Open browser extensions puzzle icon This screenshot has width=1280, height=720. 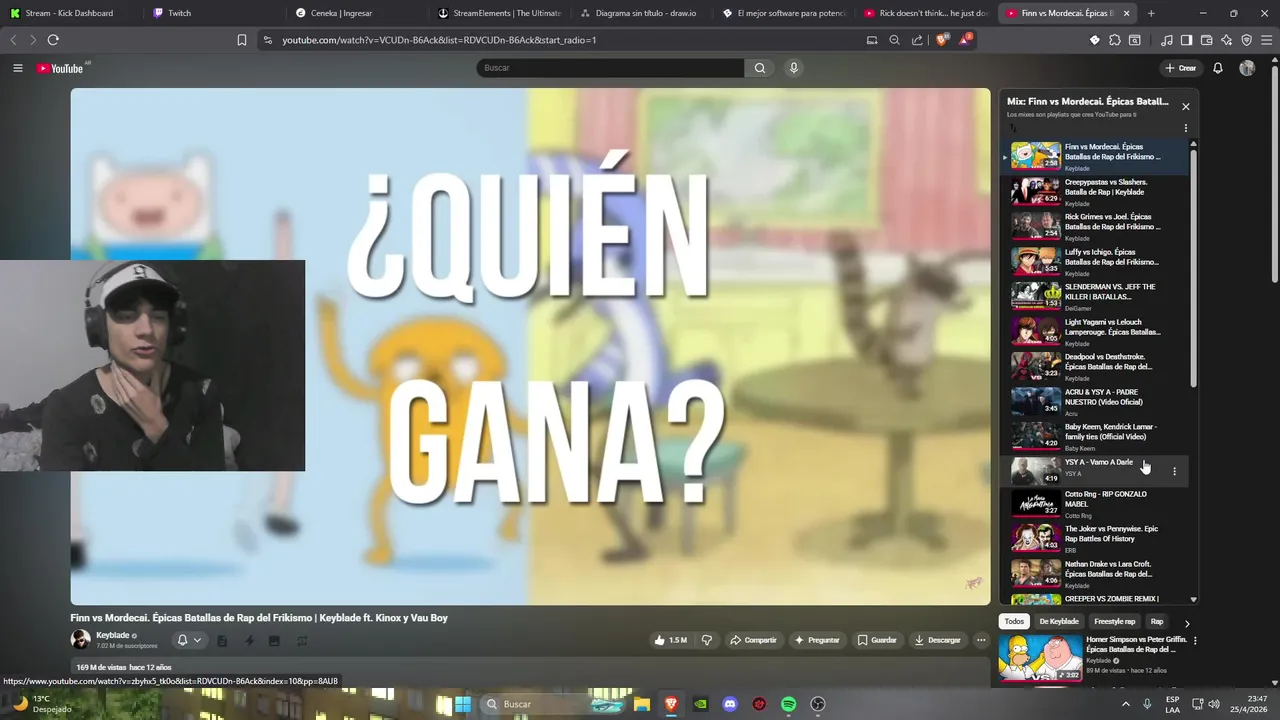(1115, 40)
